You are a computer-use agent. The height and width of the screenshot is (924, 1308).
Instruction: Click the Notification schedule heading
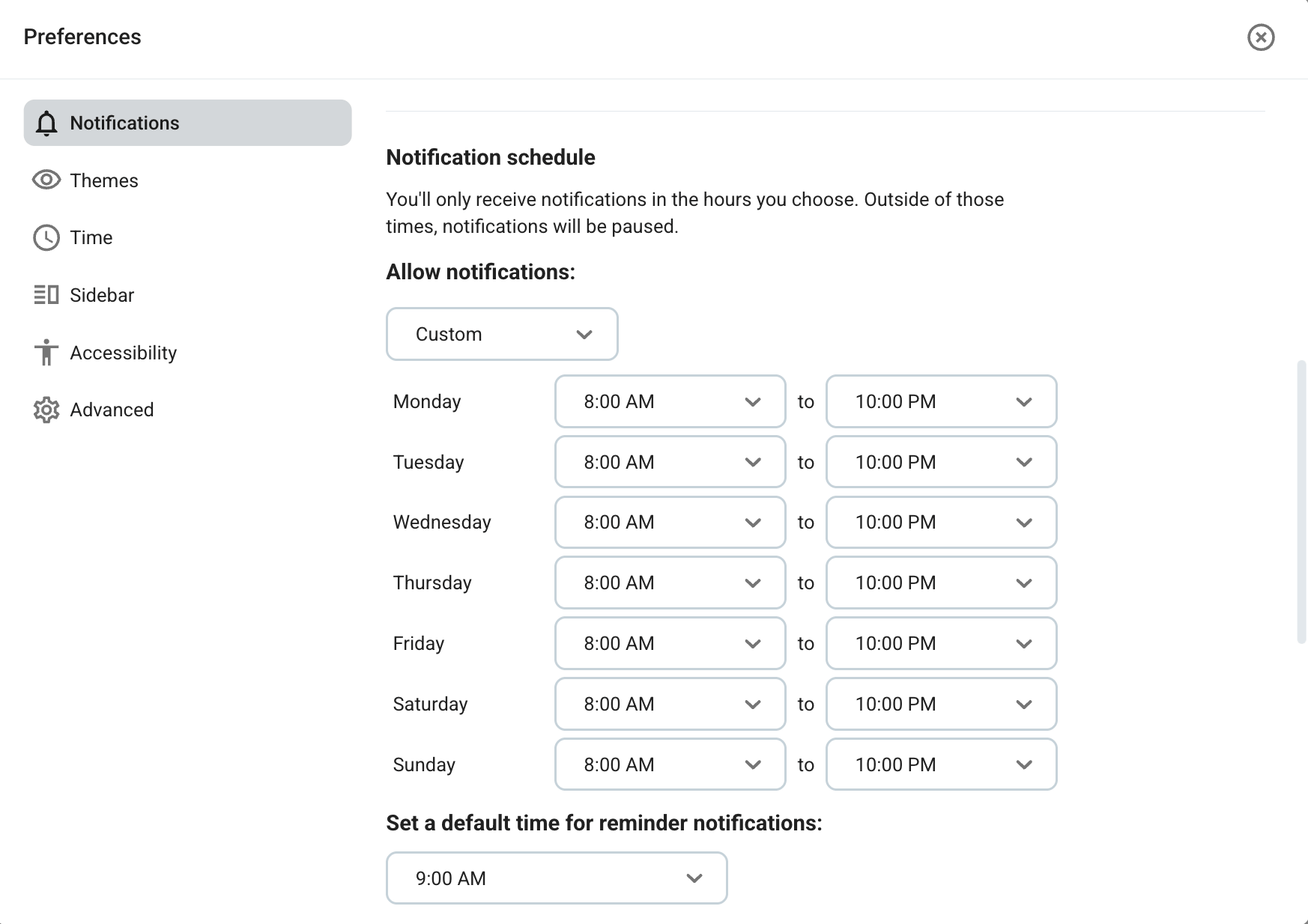coord(491,157)
